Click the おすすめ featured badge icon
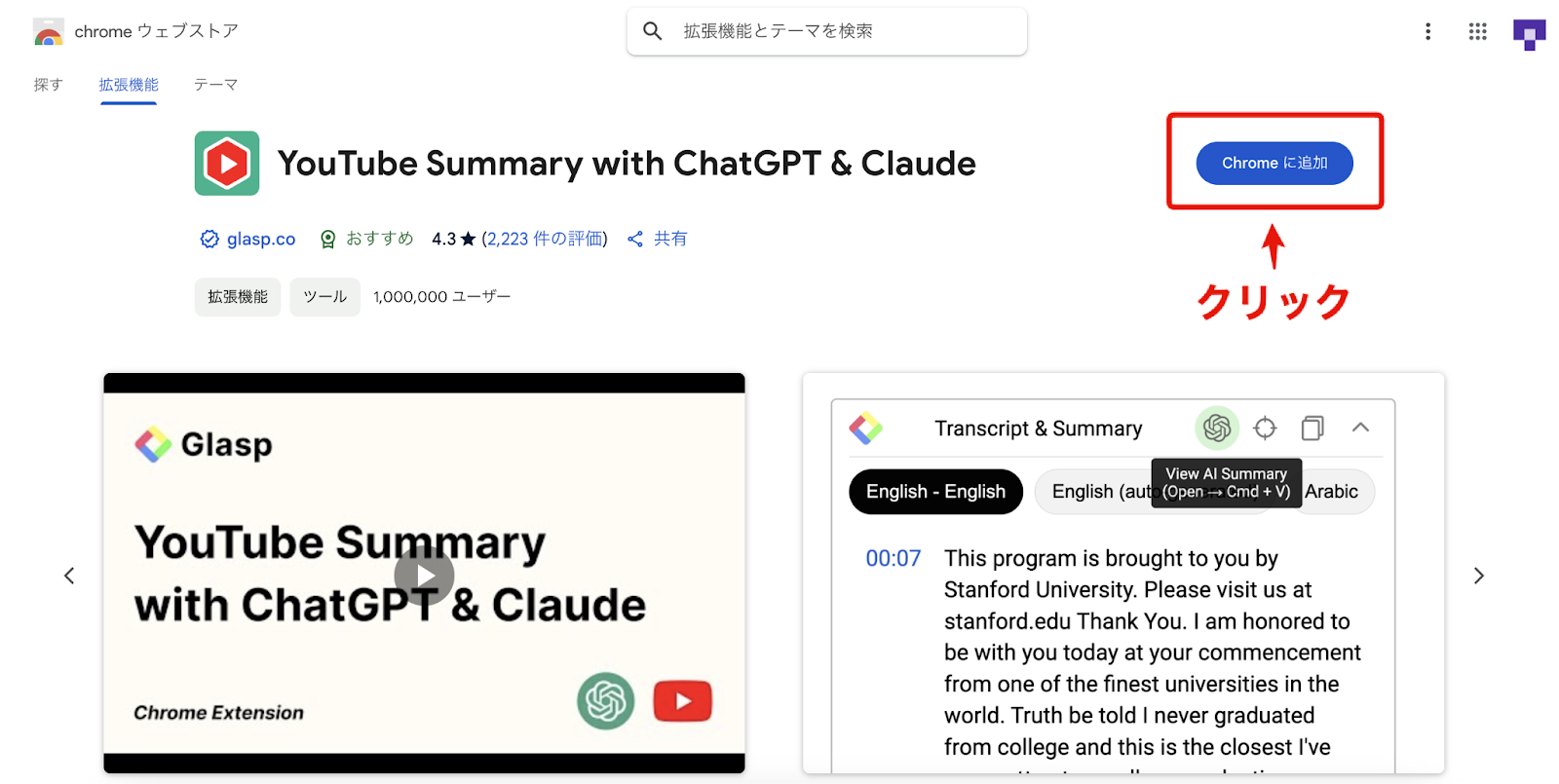This screenshot has height=784, width=1559. (x=328, y=239)
